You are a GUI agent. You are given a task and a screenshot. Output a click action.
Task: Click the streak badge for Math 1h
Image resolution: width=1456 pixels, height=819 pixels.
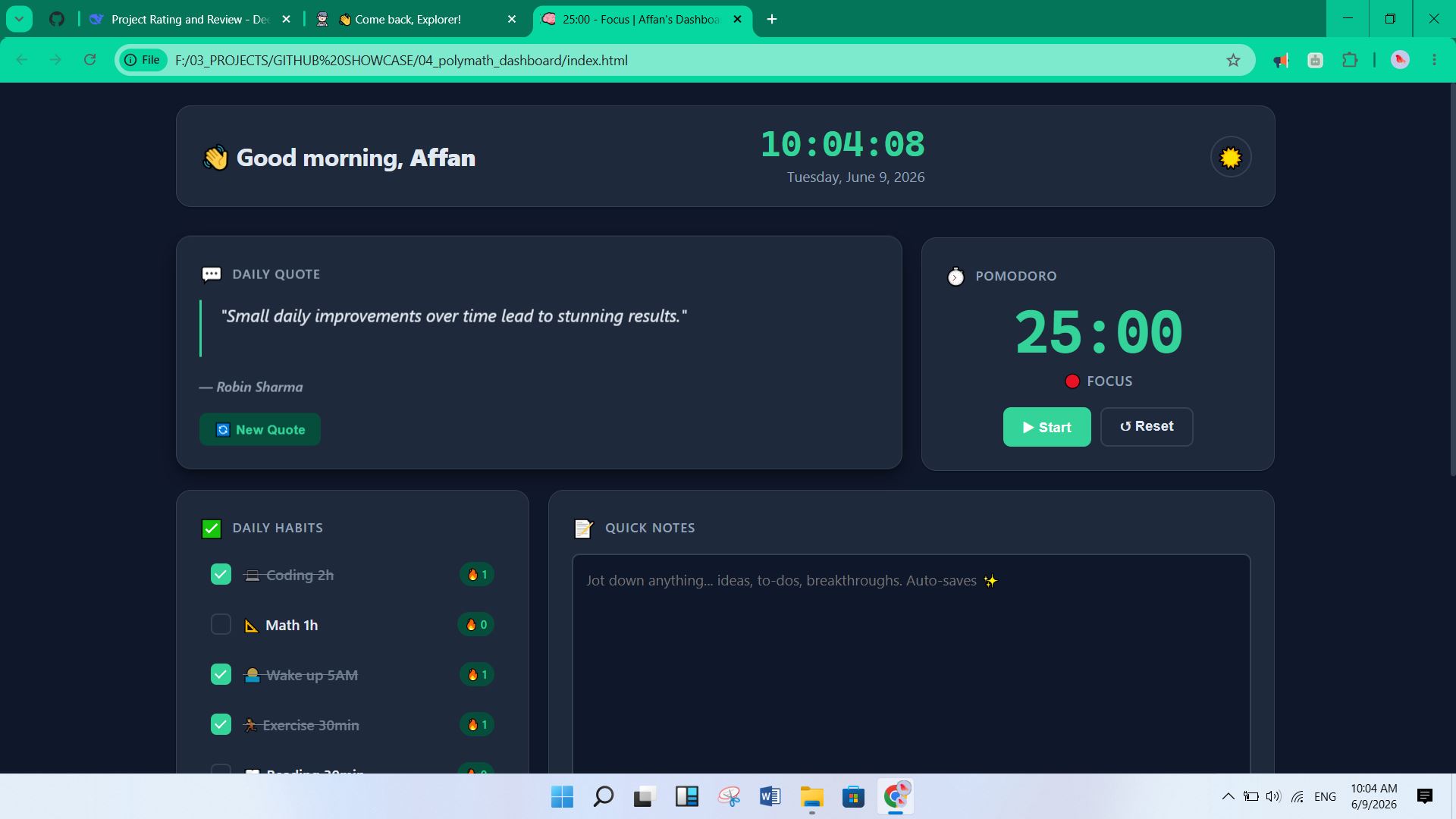pyautogui.click(x=476, y=624)
